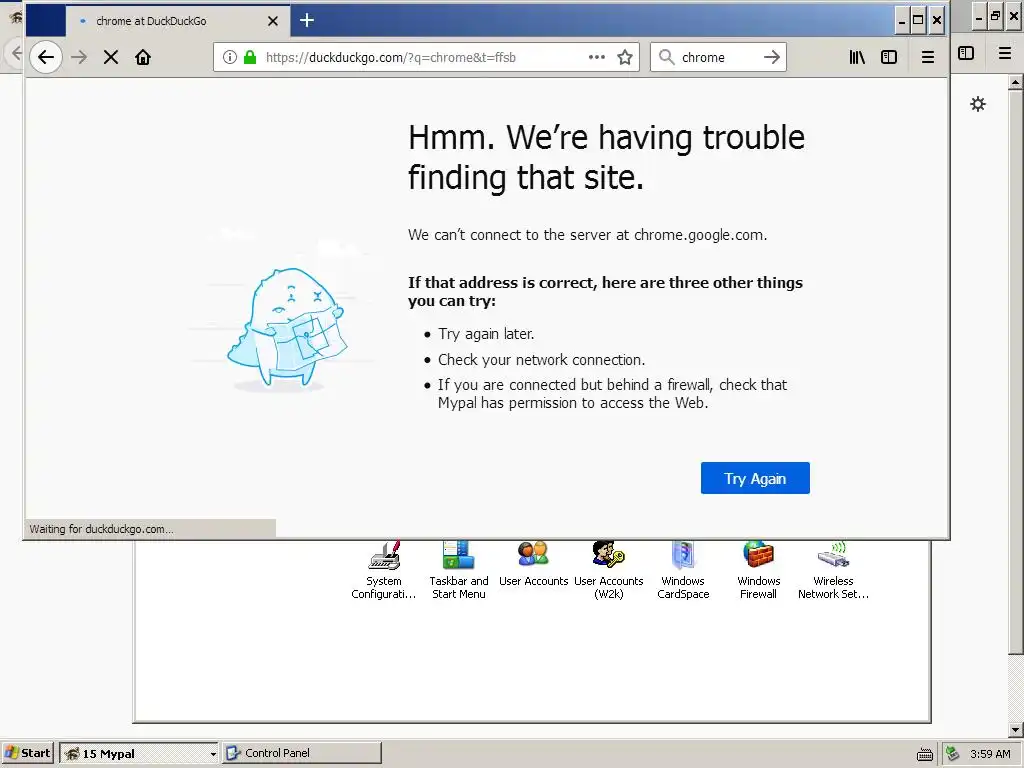
Task: Click the gear settings icon in background window
Action: click(978, 104)
